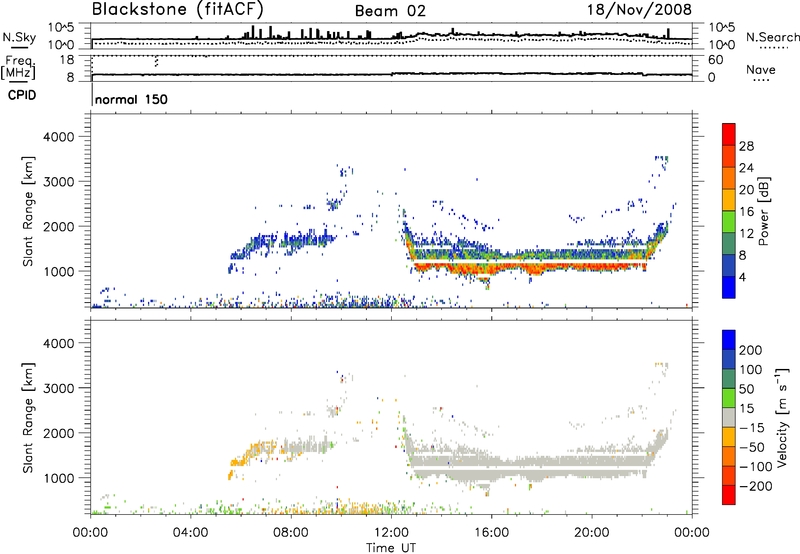
Task: Click the "04:00" time tick label
Action: point(190,533)
